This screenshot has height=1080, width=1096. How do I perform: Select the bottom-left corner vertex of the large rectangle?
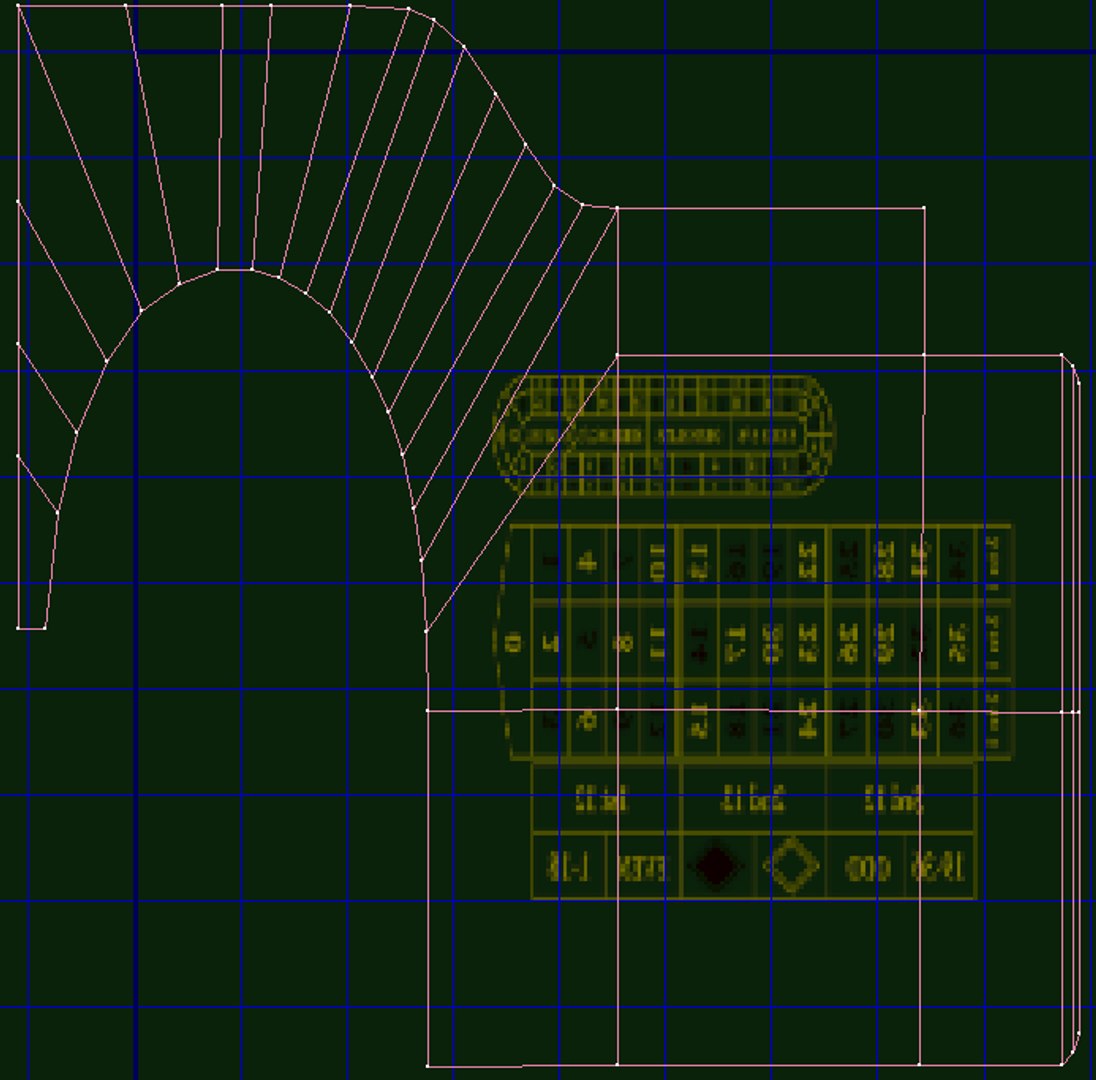tap(427, 1066)
